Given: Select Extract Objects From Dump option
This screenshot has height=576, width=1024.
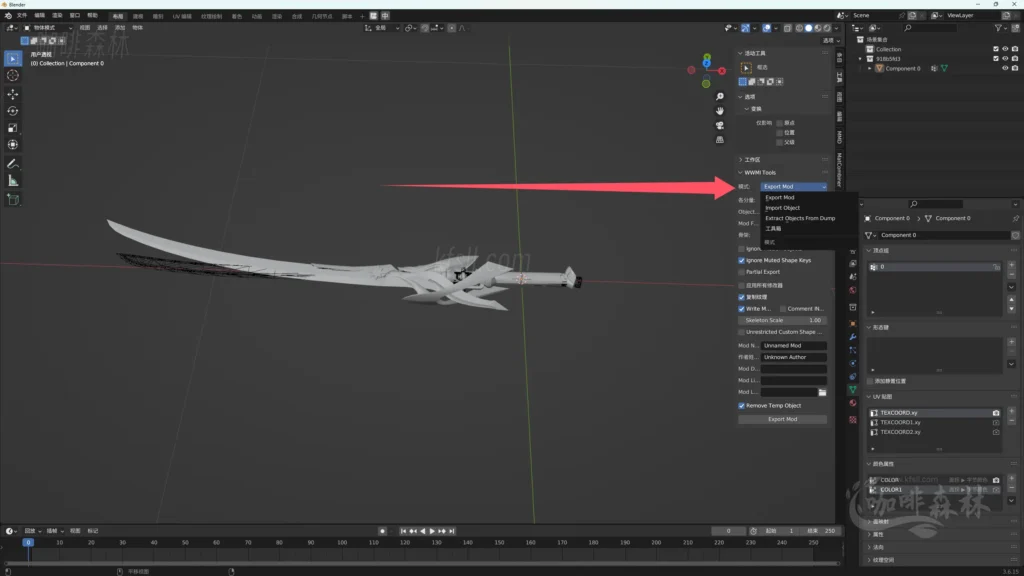Looking at the screenshot, I should click(800, 218).
